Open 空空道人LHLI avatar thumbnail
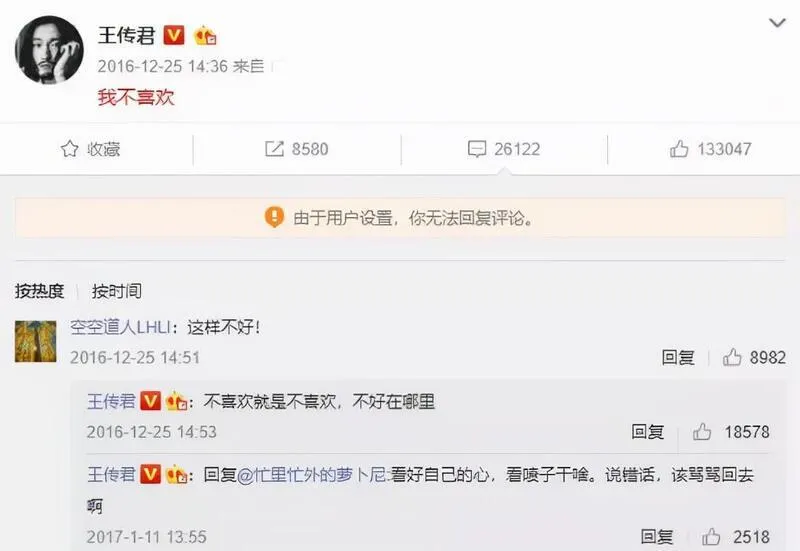 click(36, 341)
